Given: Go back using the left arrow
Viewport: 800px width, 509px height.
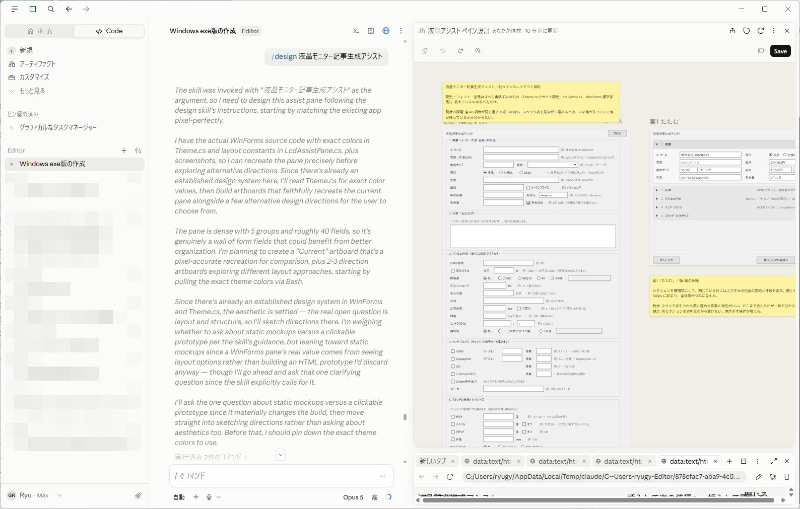Looking at the screenshot, I should click(x=69, y=9).
